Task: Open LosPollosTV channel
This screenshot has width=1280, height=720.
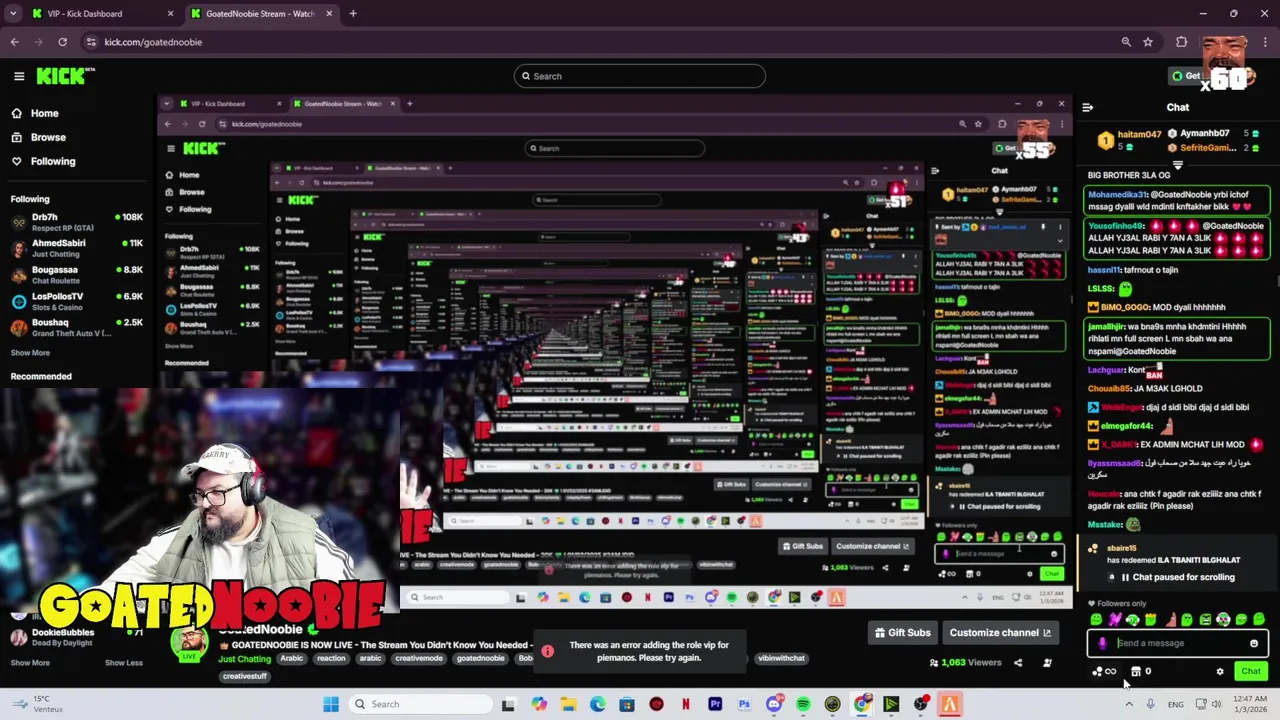Action: click(x=76, y=301)
